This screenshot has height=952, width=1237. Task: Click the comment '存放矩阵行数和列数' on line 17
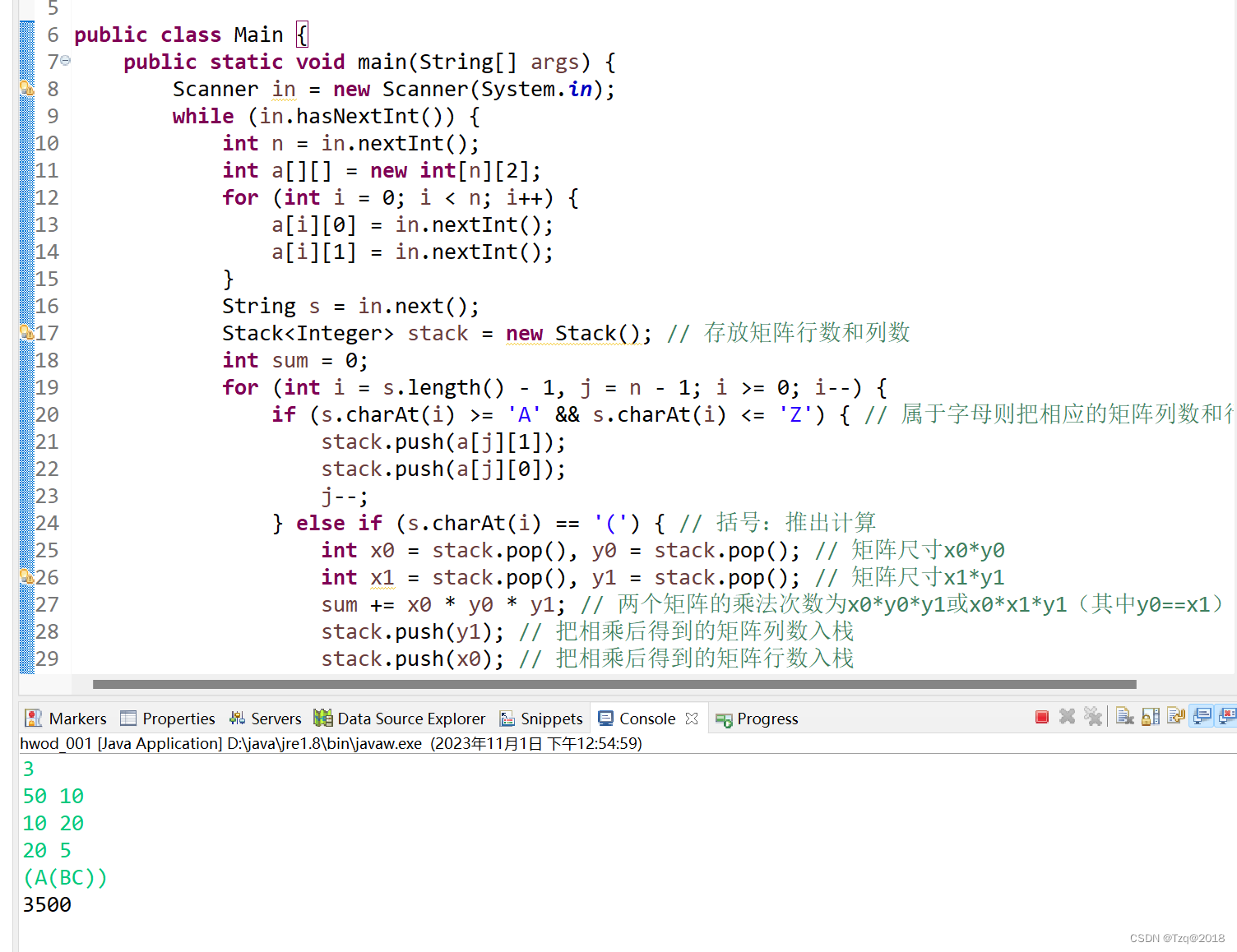[807, 332]
